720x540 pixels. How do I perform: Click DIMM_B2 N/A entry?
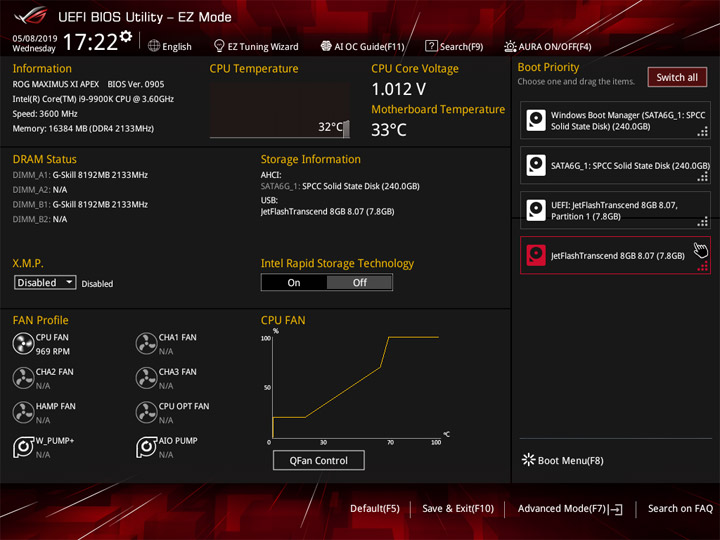click(x=40, y=219)
